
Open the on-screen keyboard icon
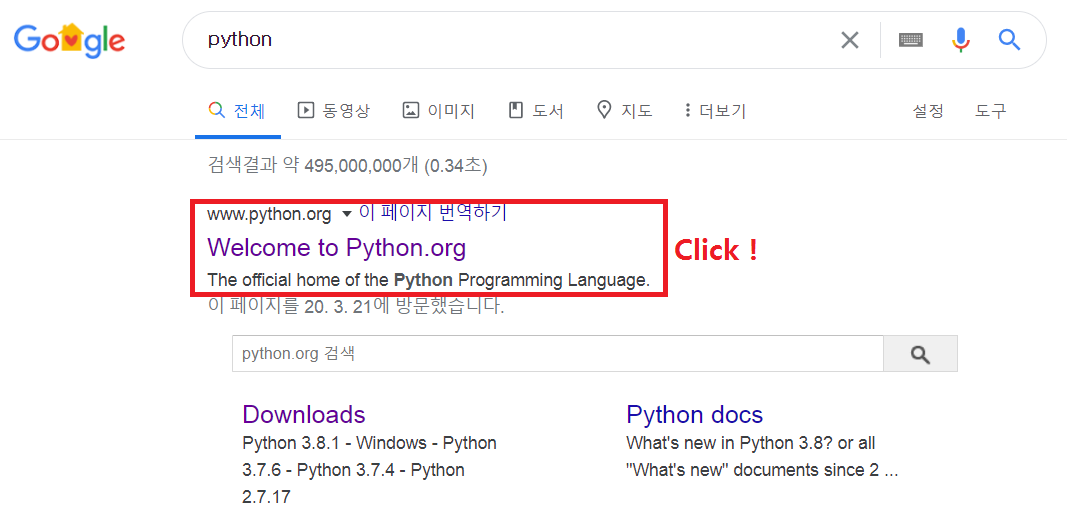[x=910, y=40]
